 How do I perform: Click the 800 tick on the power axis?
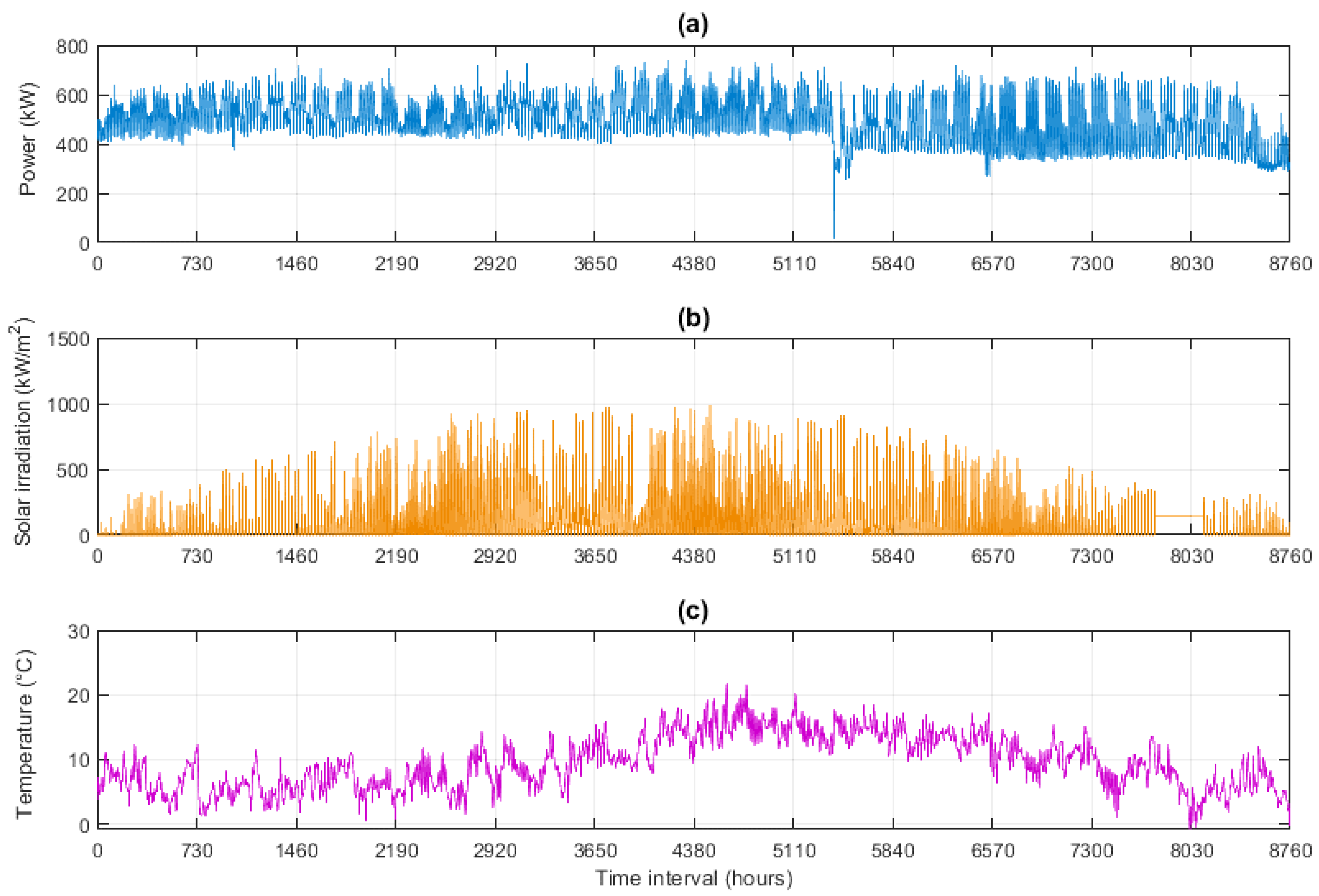(x=72, y=47)
